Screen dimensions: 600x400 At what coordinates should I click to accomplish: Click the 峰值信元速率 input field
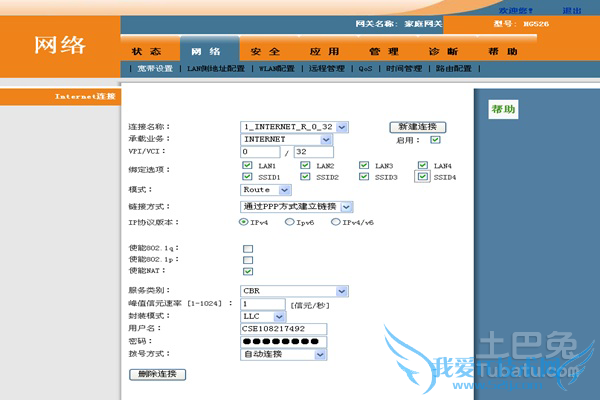point(263,304)
